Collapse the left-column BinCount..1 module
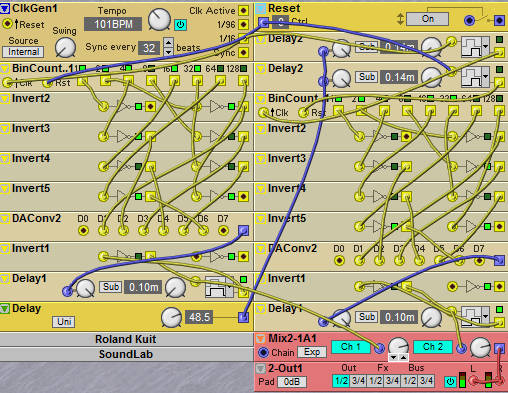The image size is (508, 393). pos(4,69)
